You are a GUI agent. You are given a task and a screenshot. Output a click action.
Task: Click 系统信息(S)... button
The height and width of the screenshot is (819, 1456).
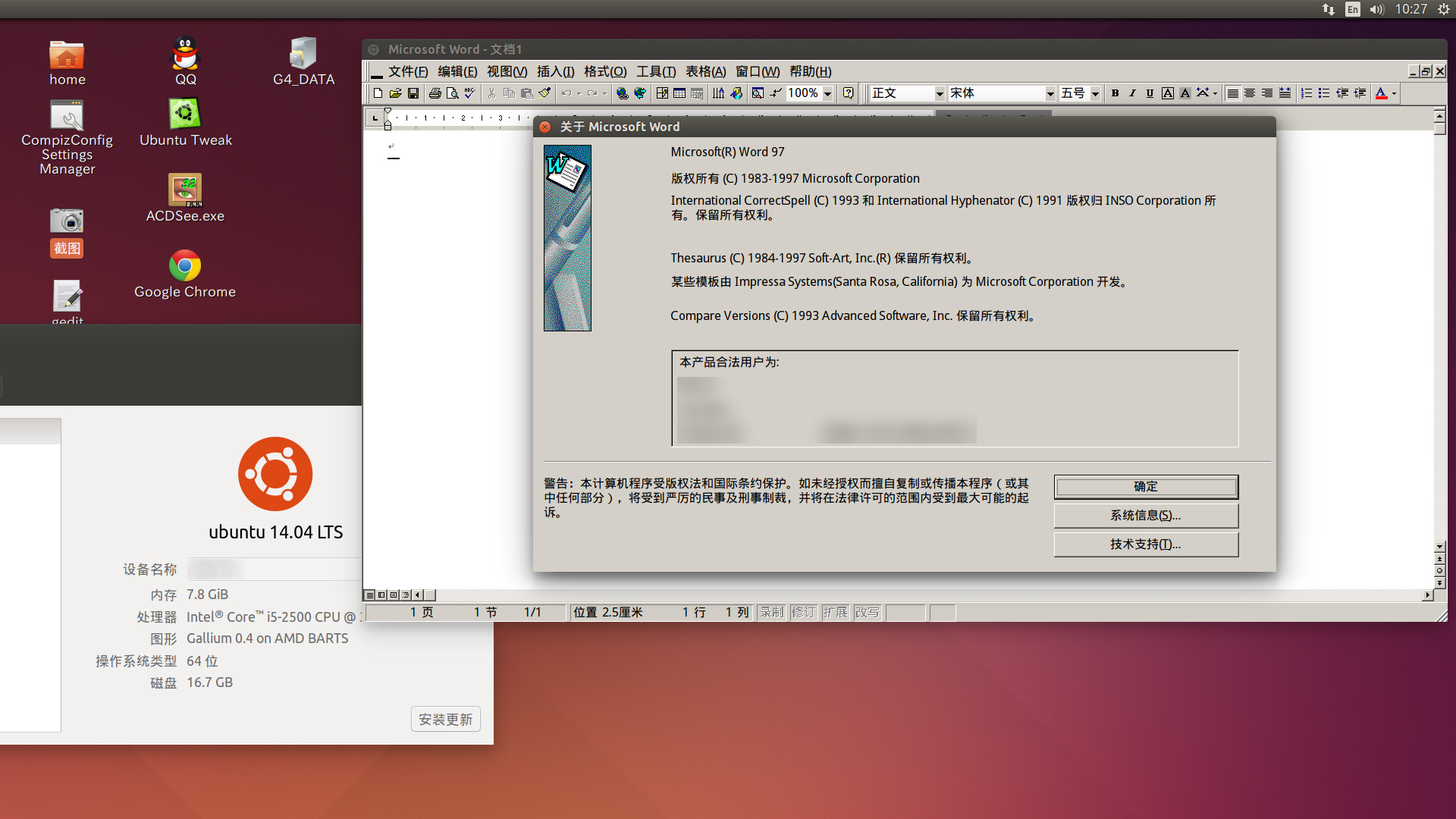(x=1146, y=516)
